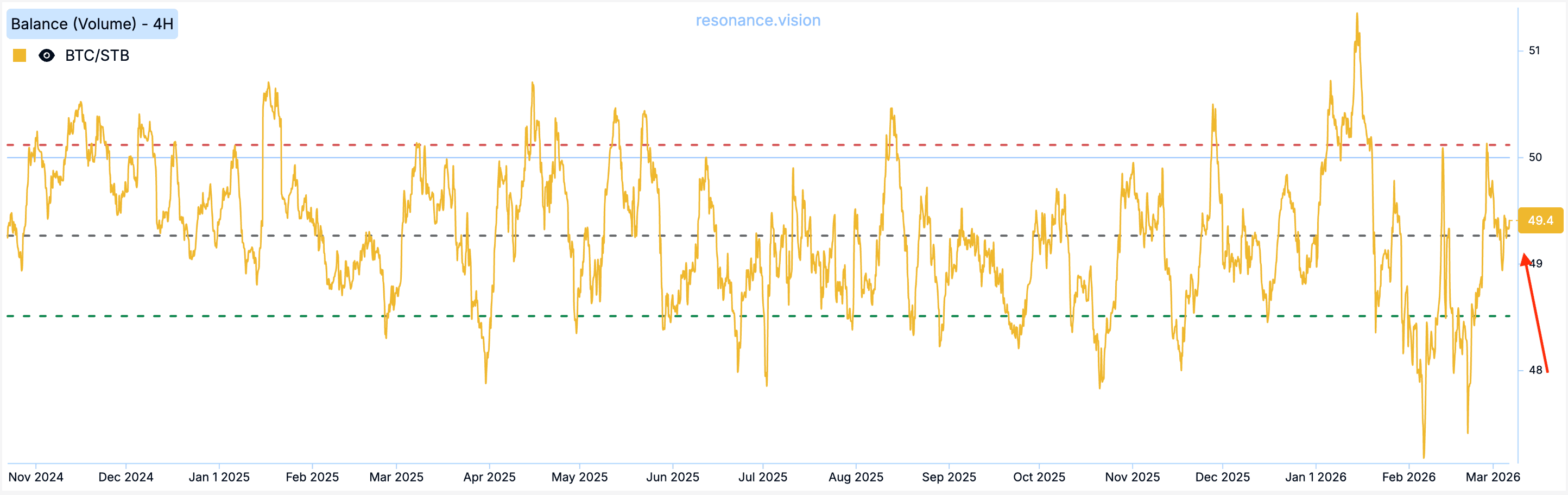Click the 49.4 current value price tag
Screen dimensions: 1568x495
coord(1540,220)
